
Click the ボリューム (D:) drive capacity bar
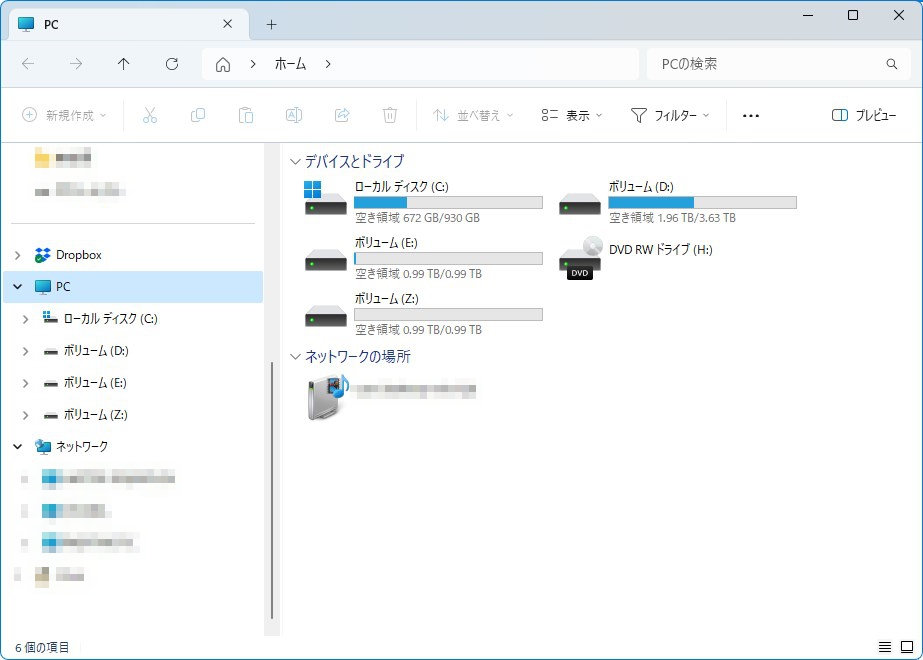[x=702, y=202]
